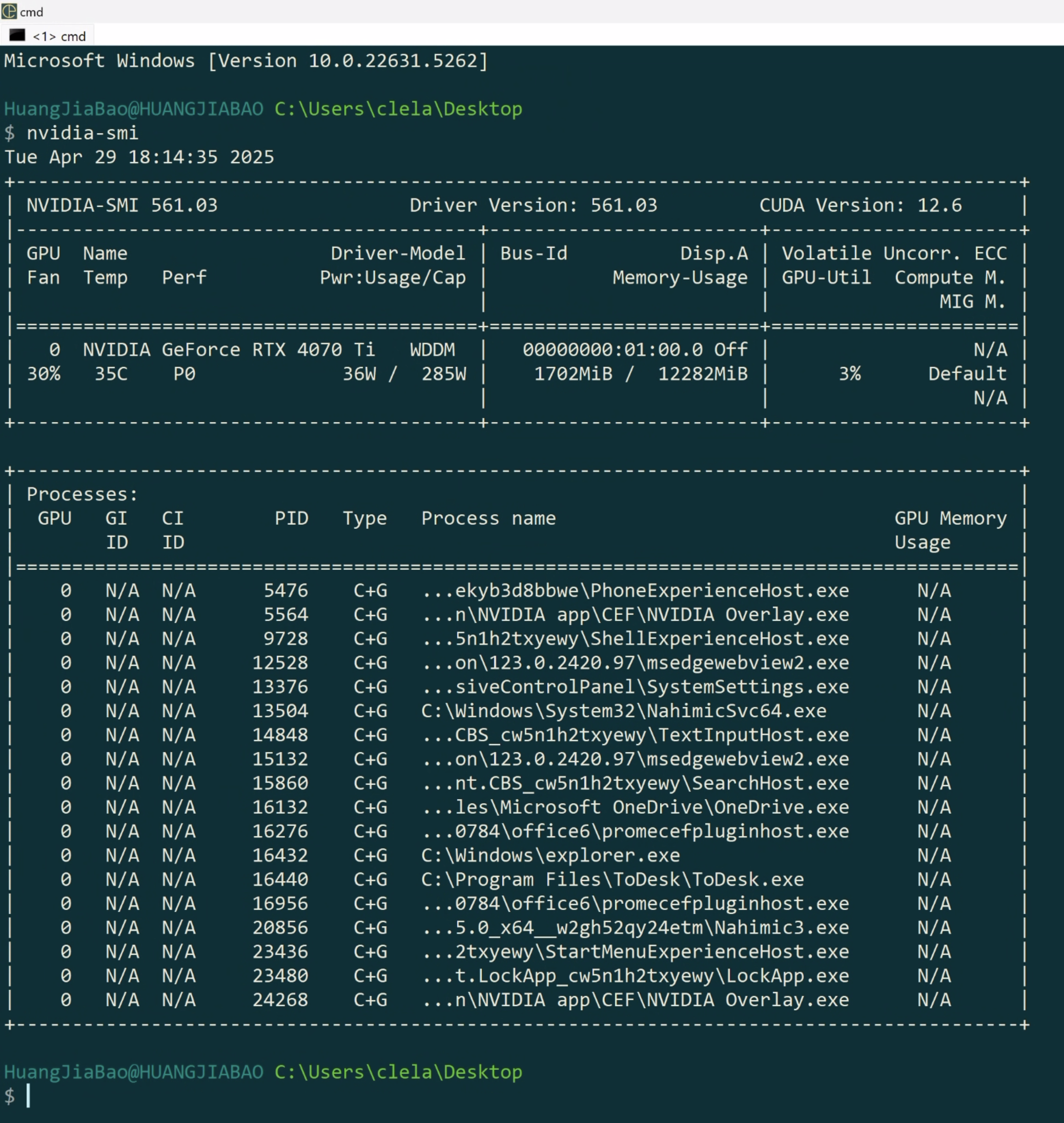Click the 'Default' compute mode value

tap(967, 373)
